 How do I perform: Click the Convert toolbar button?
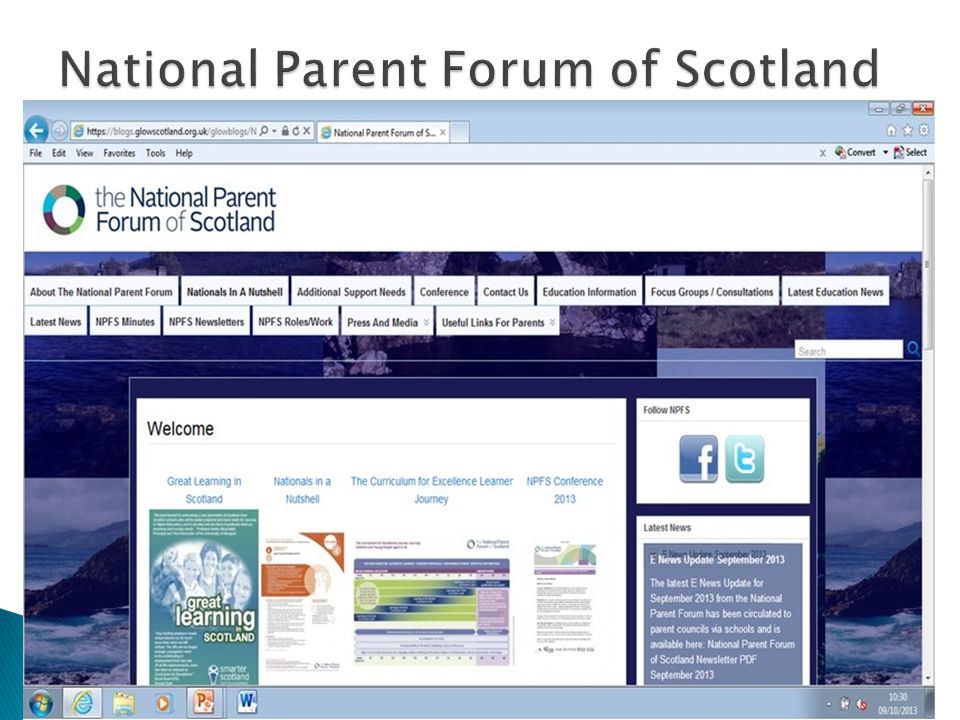pos(855,152)
